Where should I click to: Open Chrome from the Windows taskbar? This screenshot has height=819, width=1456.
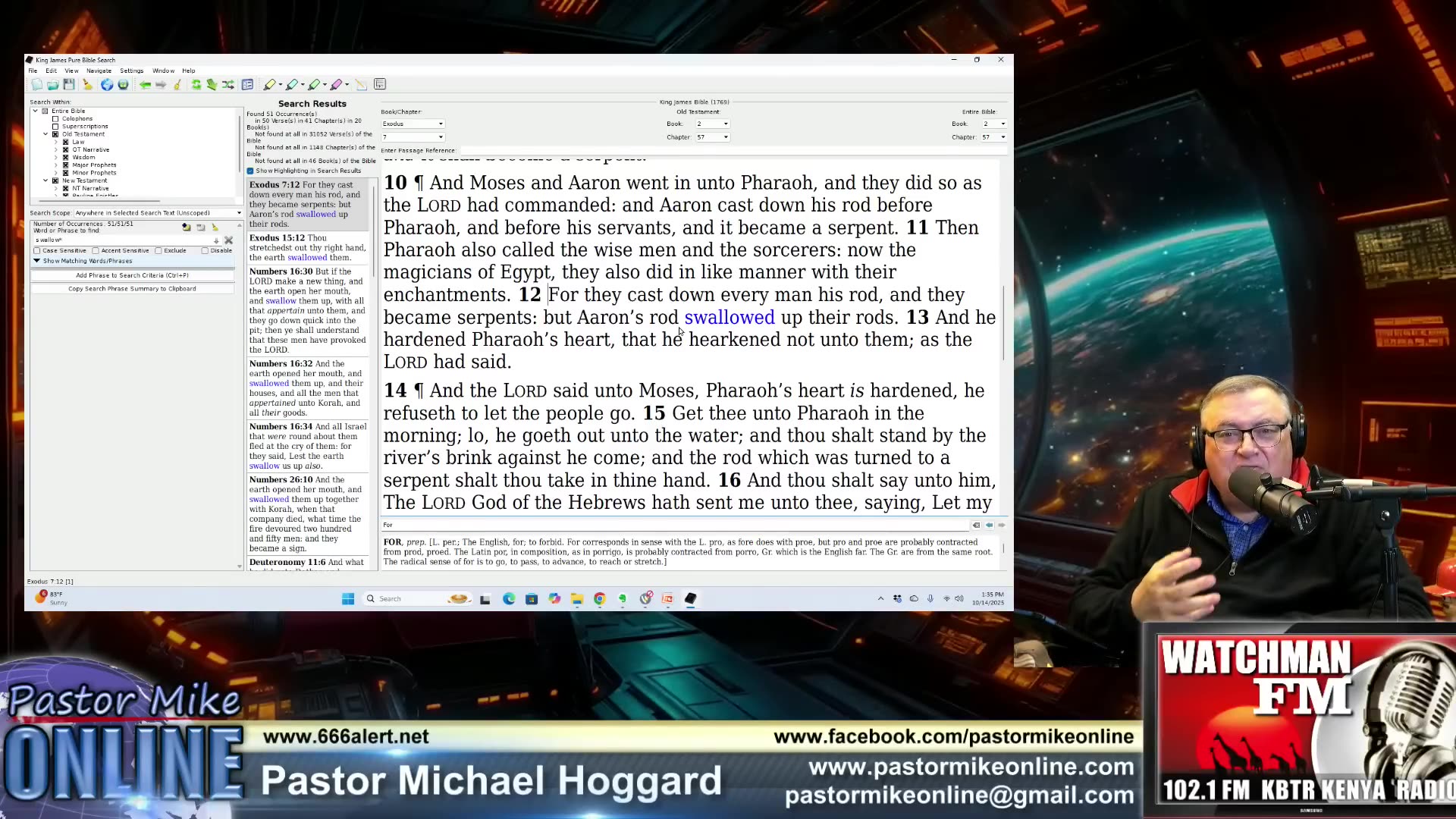click(599, 599)
